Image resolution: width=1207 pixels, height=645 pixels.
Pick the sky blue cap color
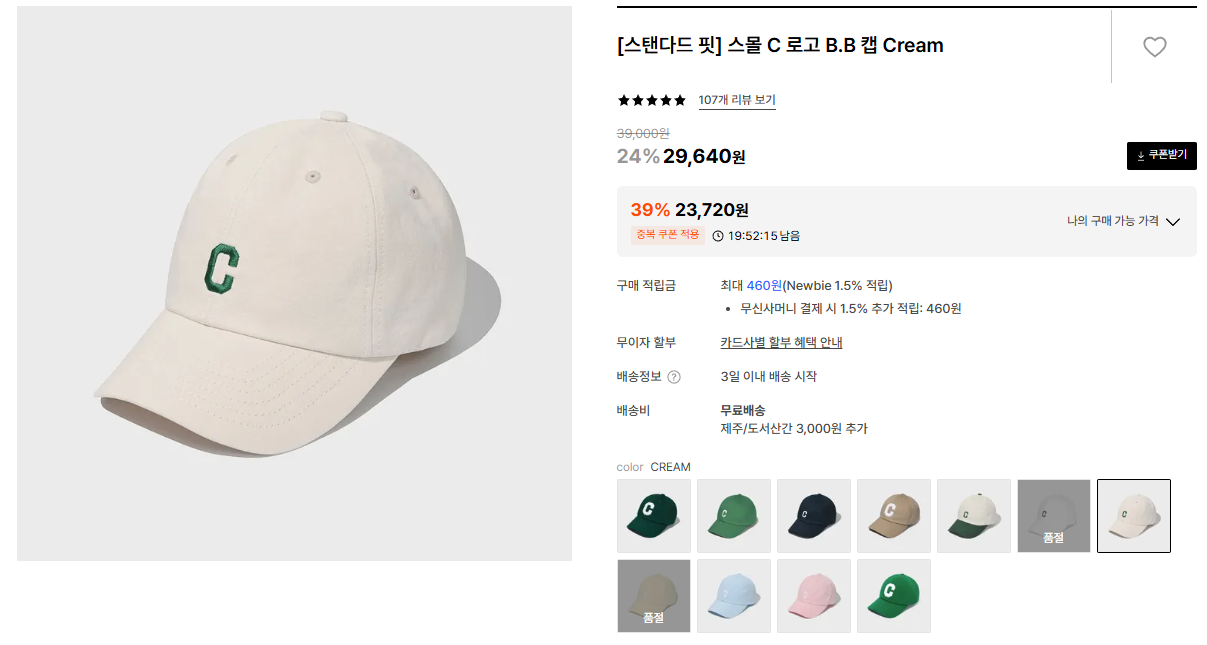click(x=734, y=596)
